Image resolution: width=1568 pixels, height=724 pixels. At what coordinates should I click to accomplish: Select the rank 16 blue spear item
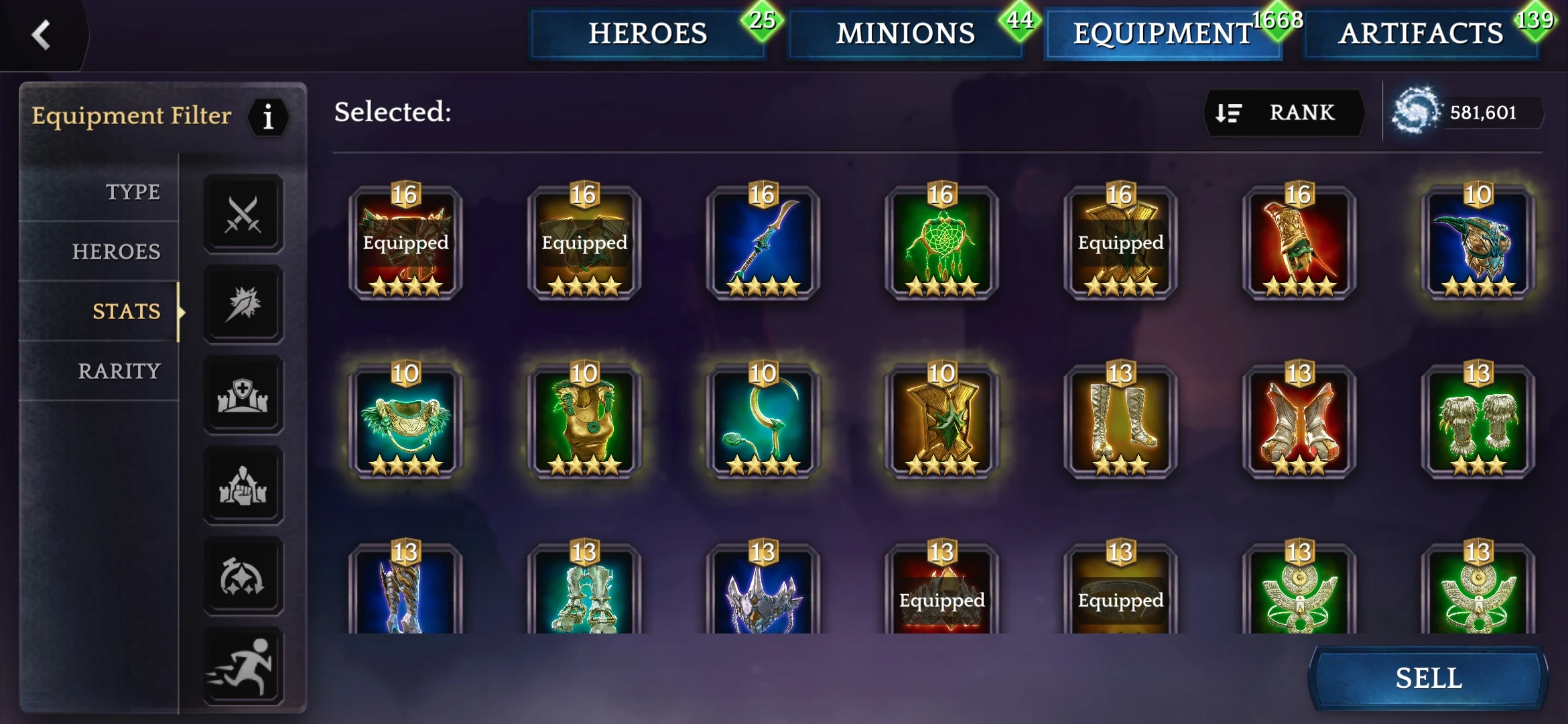[x=763, y=241]
